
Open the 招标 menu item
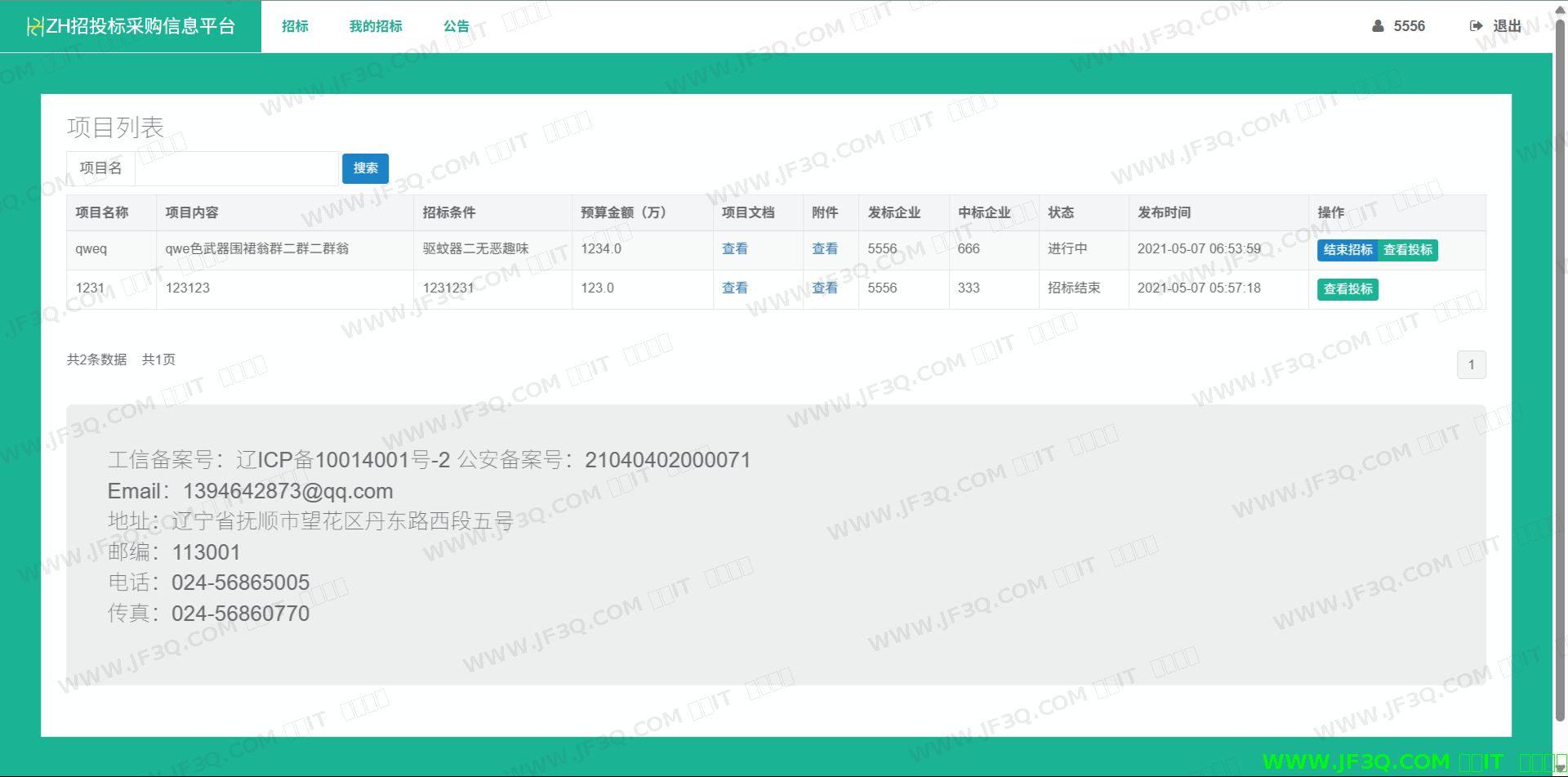click(295, 26)
